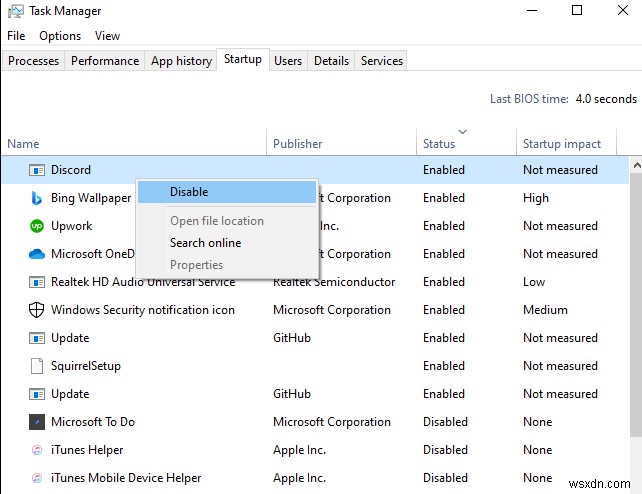Click the Discord app icon

click(37, 170)
